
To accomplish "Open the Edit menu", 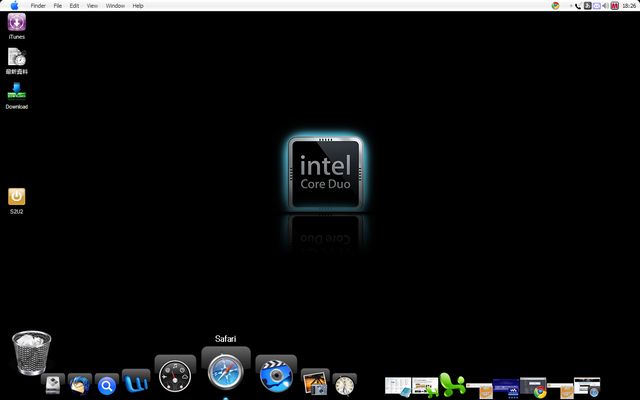I will (x=74, y=6).
